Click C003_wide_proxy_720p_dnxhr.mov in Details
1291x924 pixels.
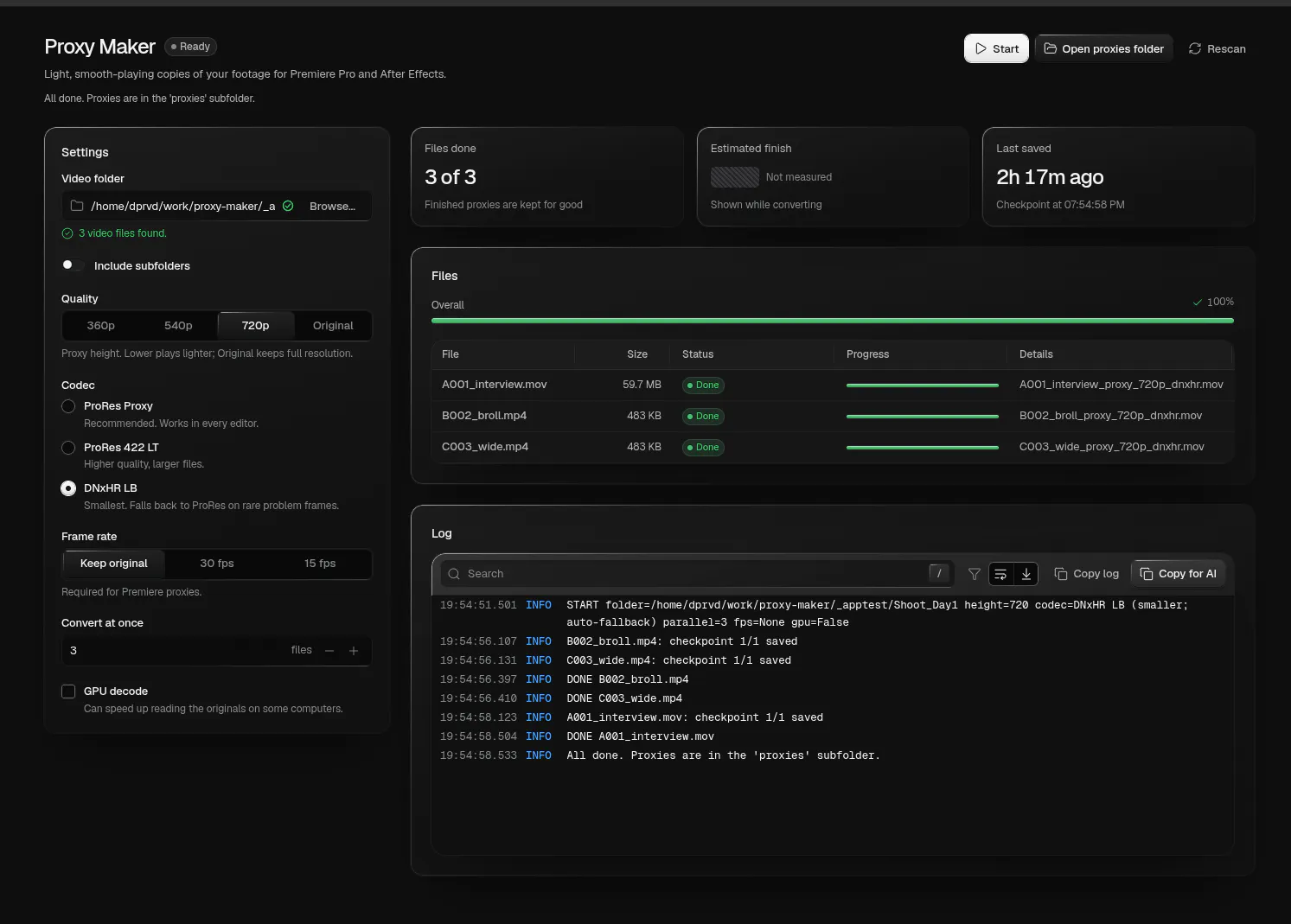1112,447
